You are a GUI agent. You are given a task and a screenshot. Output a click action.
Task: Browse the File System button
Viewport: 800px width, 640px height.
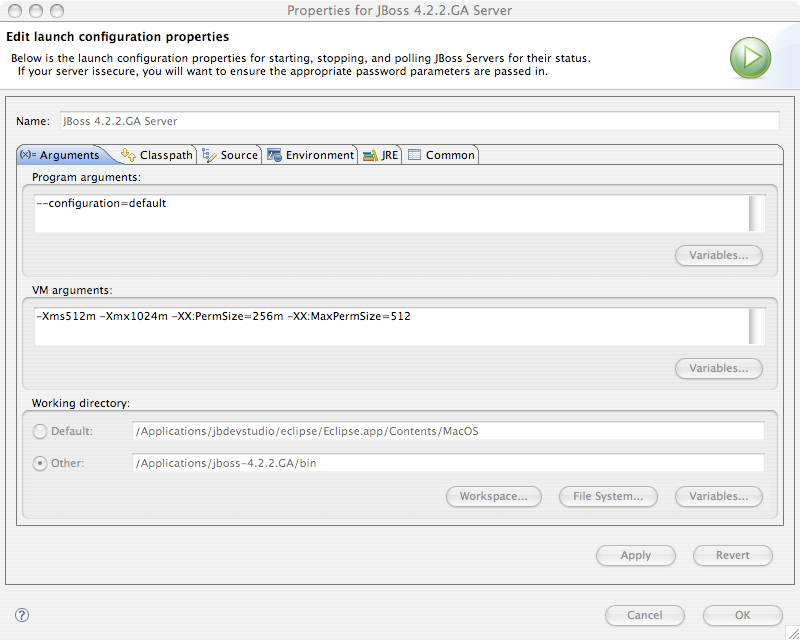click(608, 496)
